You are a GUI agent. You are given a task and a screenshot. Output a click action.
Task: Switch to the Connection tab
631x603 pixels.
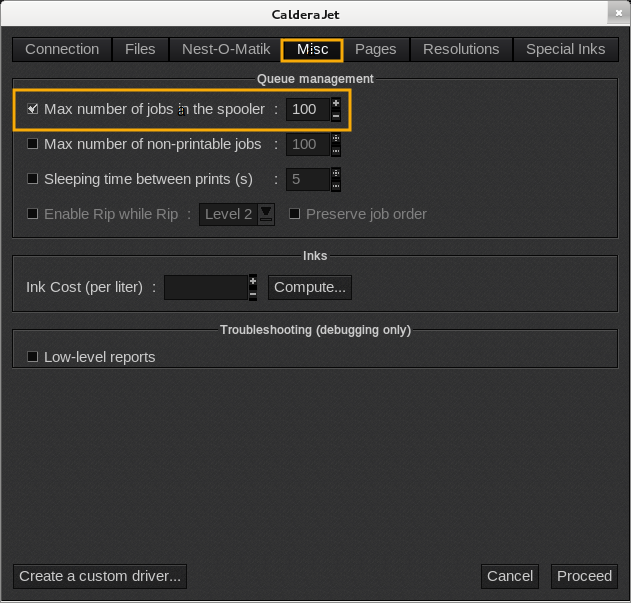point(62,49)
